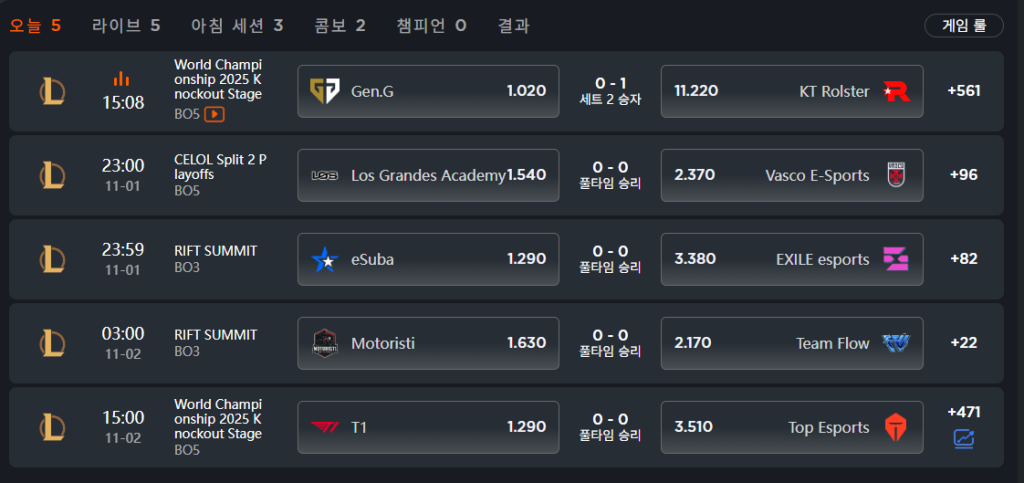This screenshot has width=1024, height=483.
Task: Expand +96 more markets for Los Grandes match
Action: tap(964, 175)
